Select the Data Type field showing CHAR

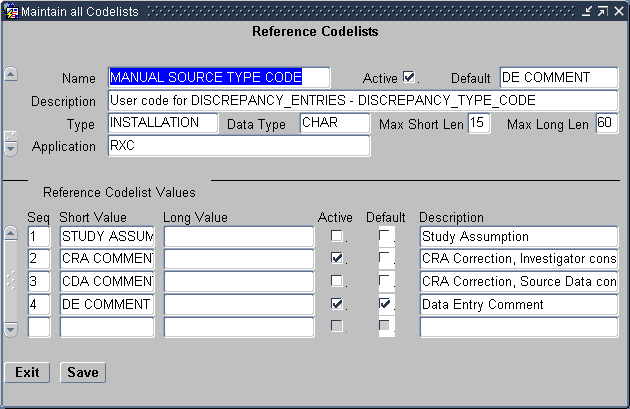coord(334,123)
